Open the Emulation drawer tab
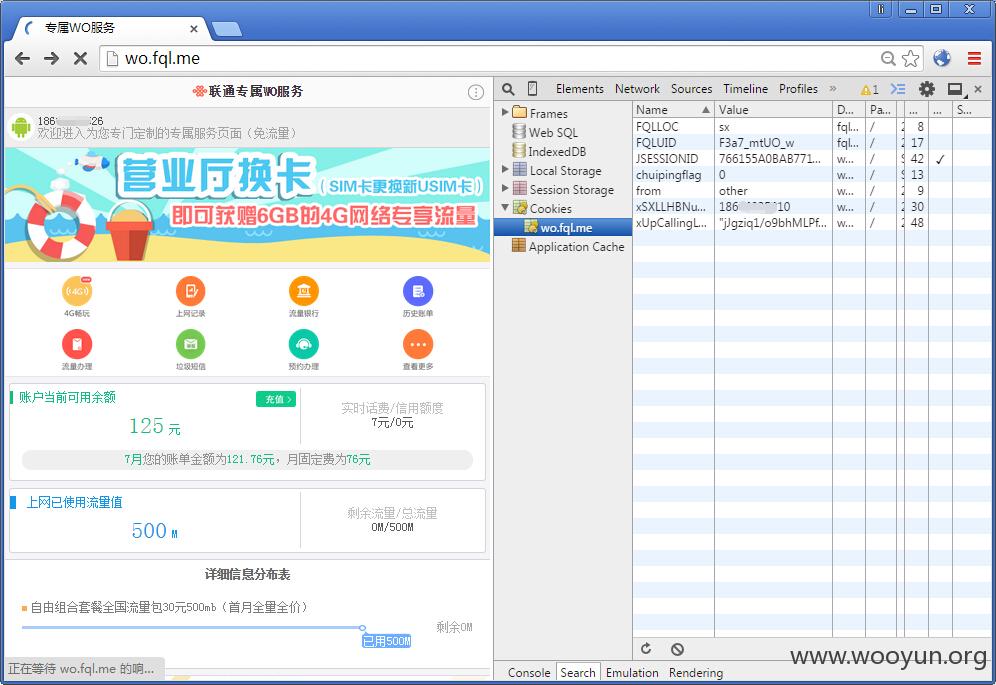 (632, 672)
